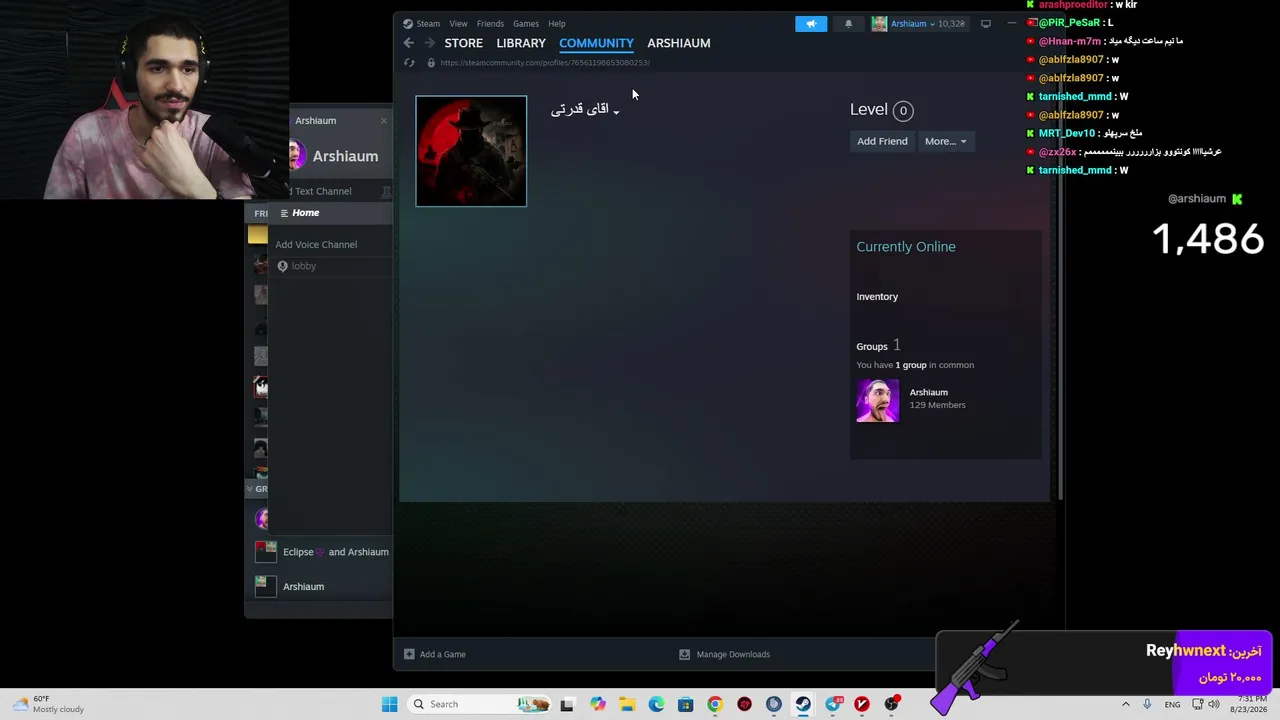Open the volume control in the system tray
This screenshot has height=720, width=1280.
click(x=1214, y=704)
